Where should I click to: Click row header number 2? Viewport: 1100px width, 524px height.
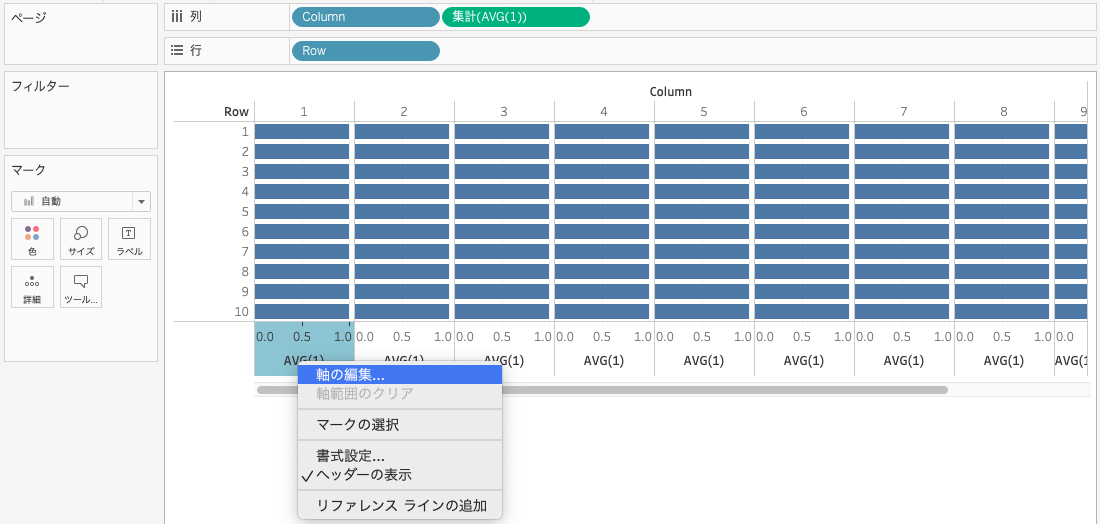coord(246,152)
